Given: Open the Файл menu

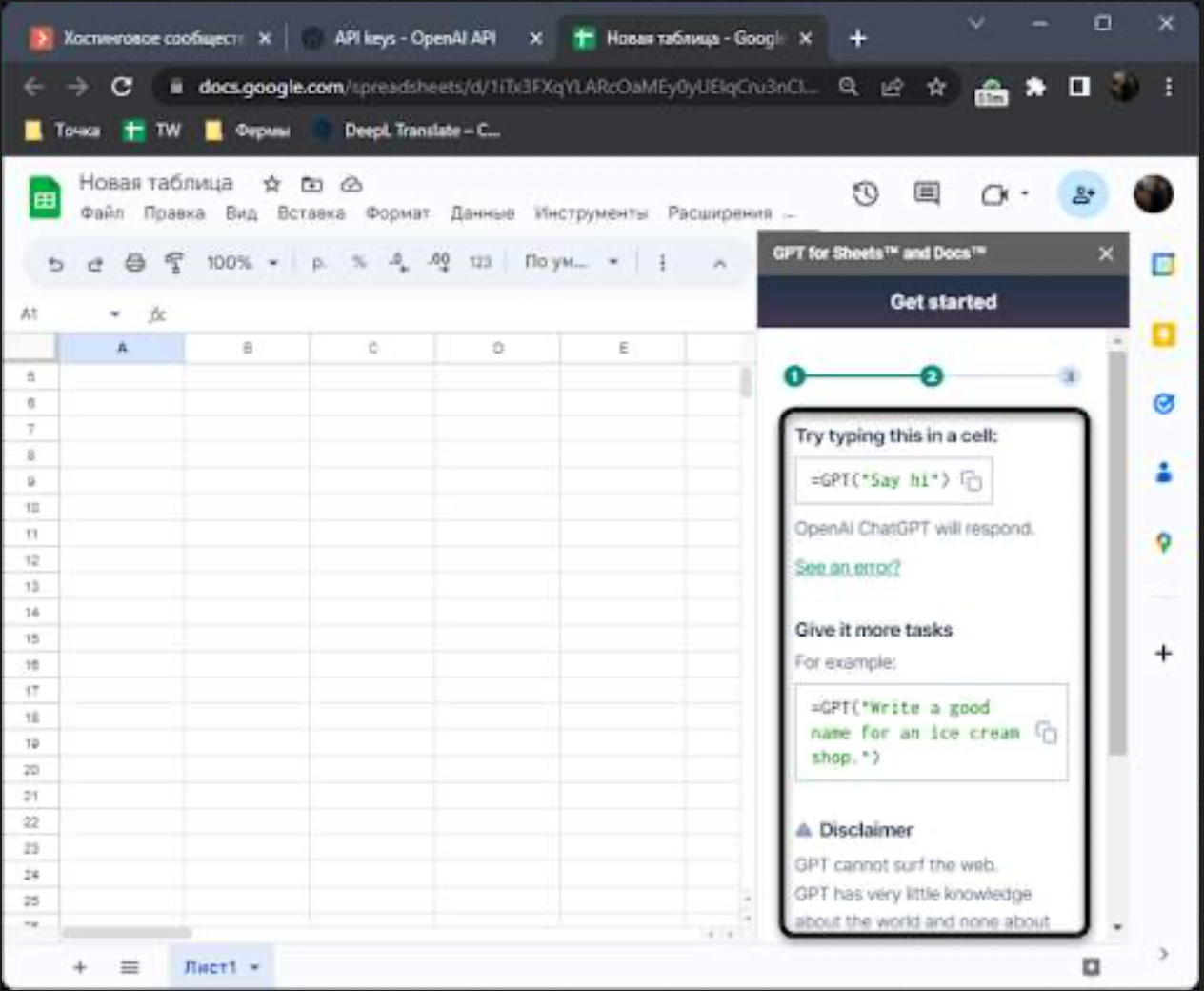Looking at the screenshot, I should point(102,212).
